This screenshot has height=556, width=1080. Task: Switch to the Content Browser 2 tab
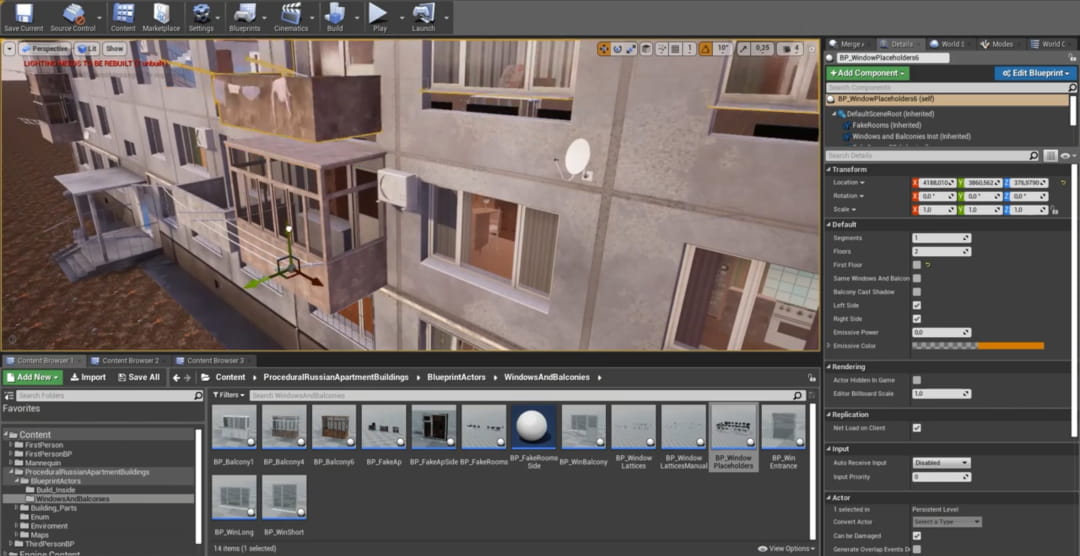click(129, 360)
